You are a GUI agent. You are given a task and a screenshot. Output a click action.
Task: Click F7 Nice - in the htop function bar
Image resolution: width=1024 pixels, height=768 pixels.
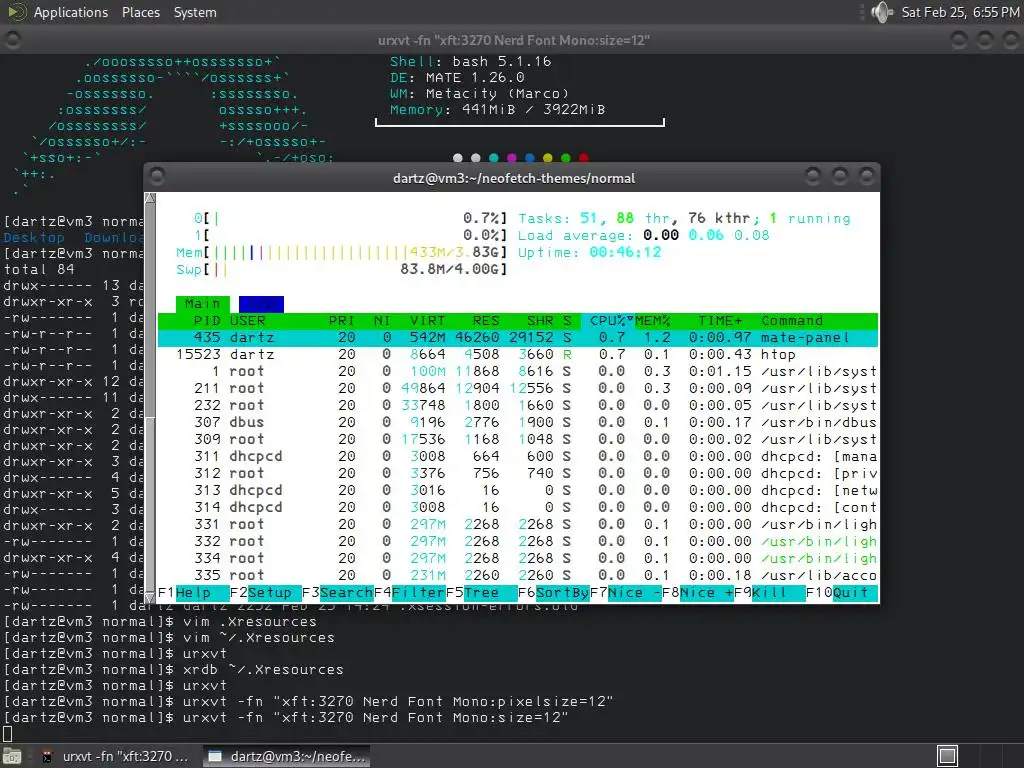[x=626, y=592]
